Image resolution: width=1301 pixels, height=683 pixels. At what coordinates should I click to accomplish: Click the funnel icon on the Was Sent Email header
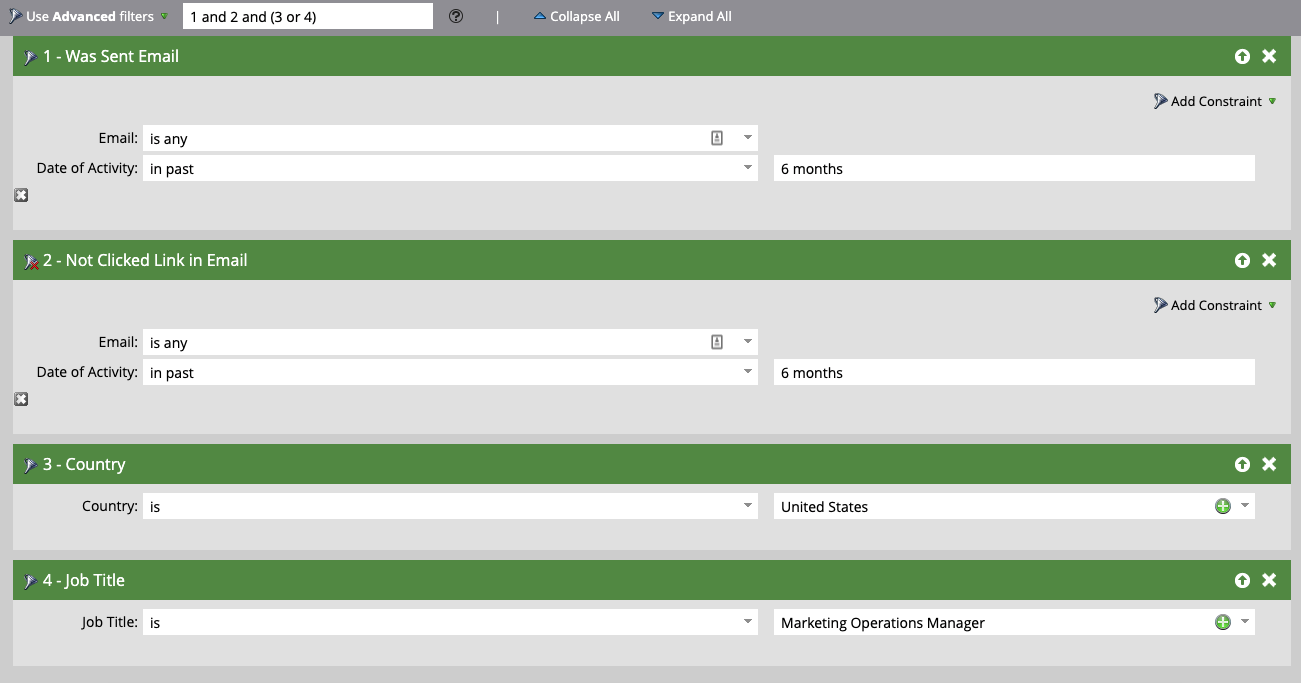(x=31, y=56)
